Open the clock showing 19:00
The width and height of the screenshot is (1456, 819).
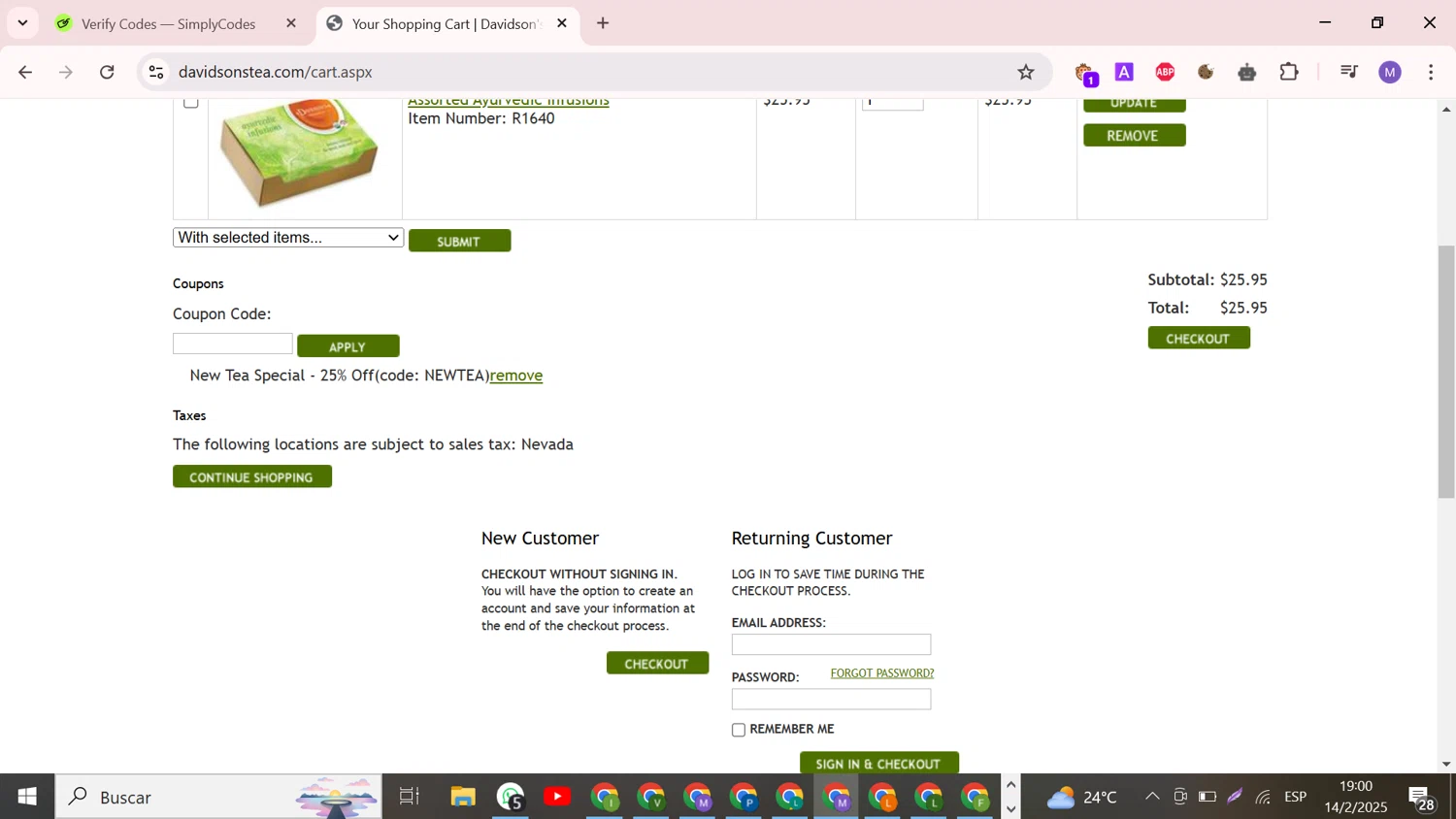tap(1356, 797)
